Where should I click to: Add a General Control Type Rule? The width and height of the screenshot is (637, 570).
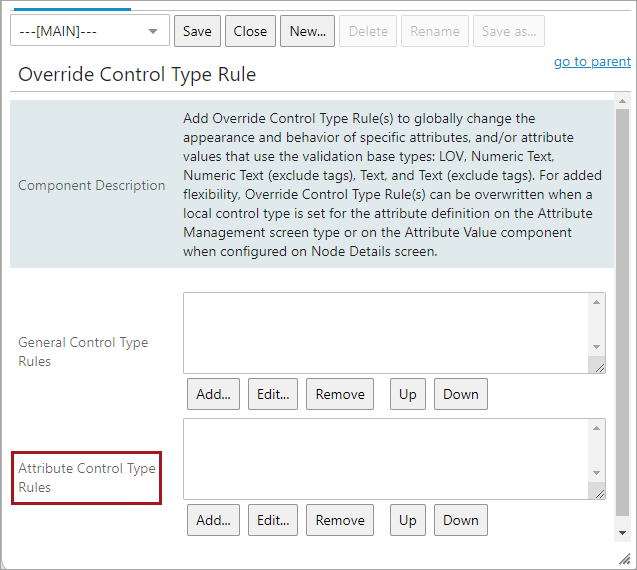213,394
